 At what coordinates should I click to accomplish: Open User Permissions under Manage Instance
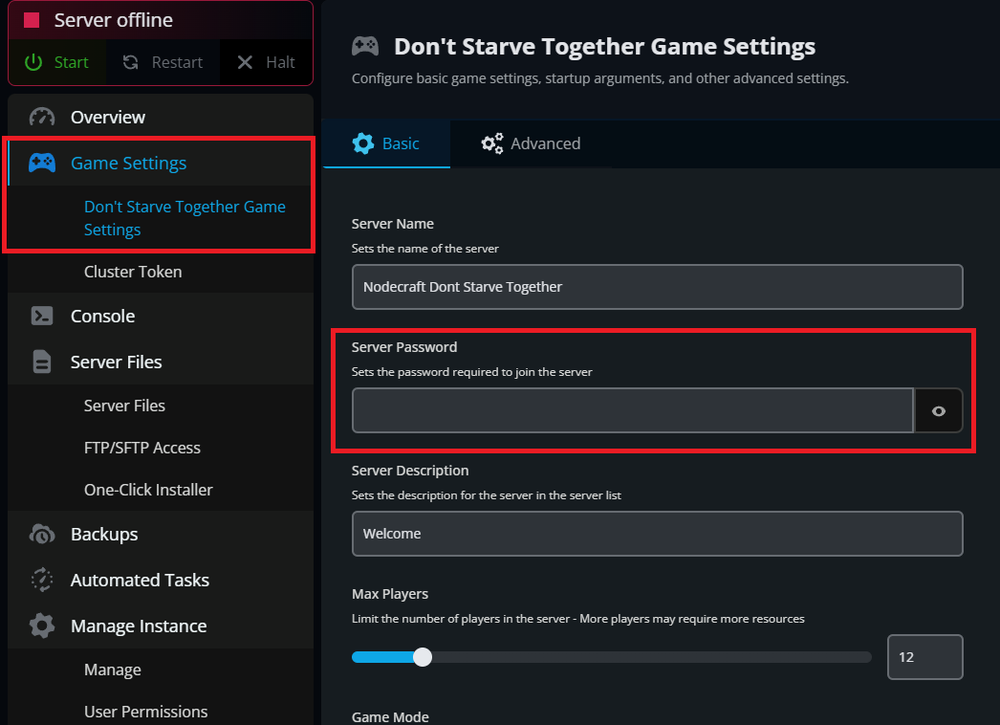(x=146, y=711)
